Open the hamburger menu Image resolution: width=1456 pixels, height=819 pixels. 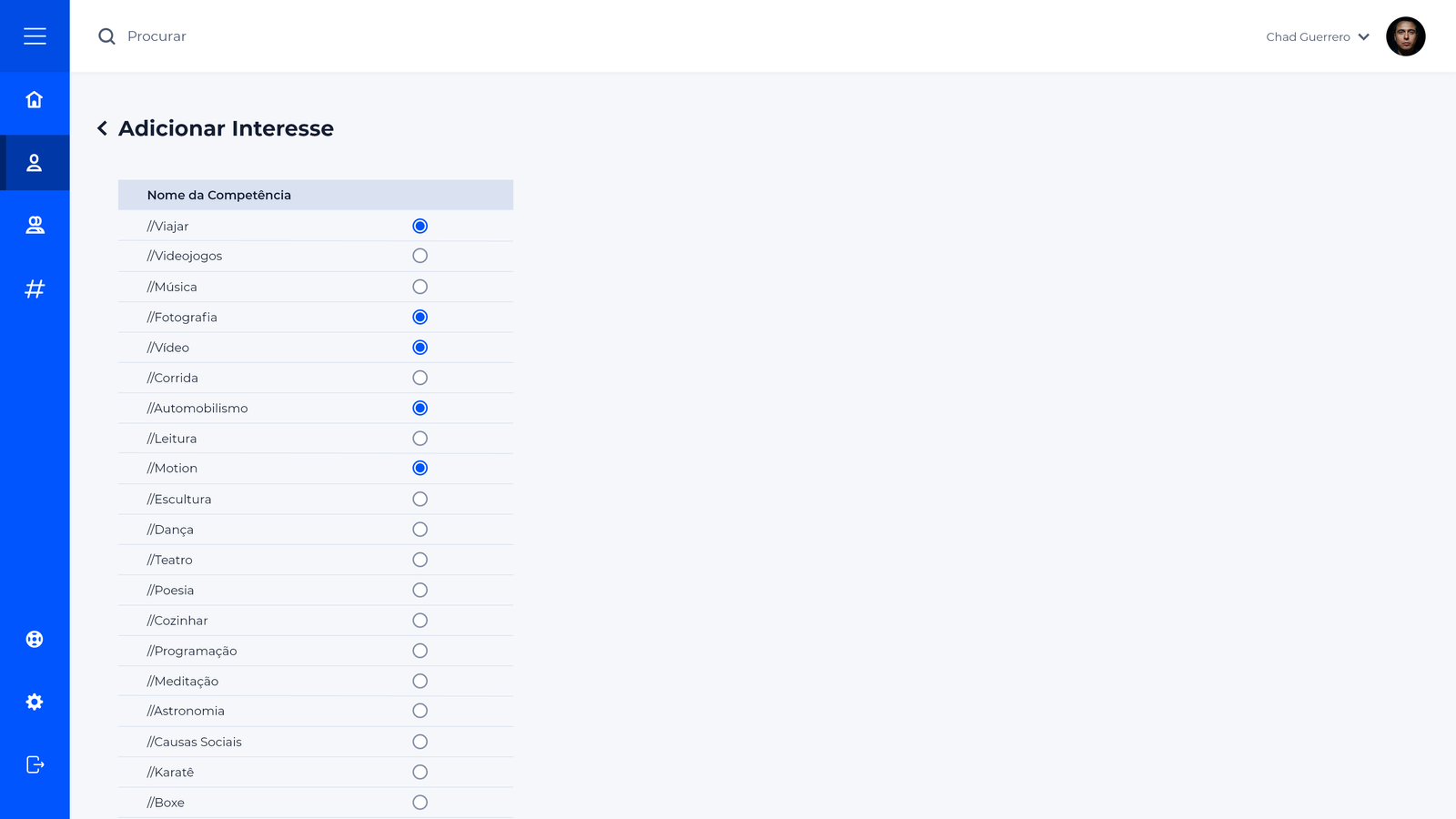coord(35,36)
